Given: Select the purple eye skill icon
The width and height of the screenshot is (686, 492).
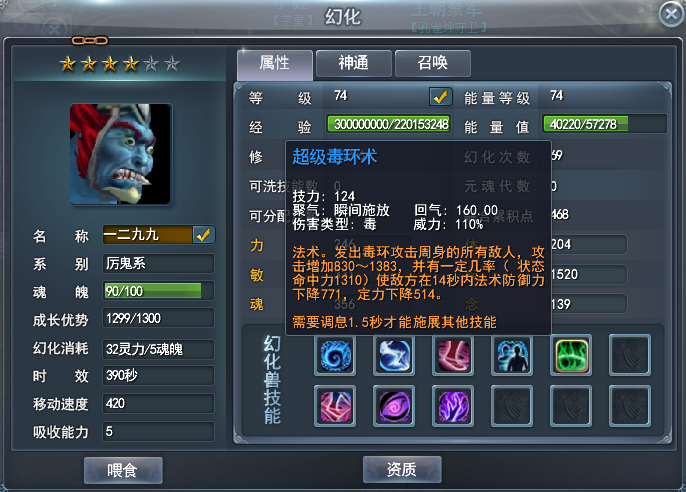Looking at the screenshot, I should (394, 406).
